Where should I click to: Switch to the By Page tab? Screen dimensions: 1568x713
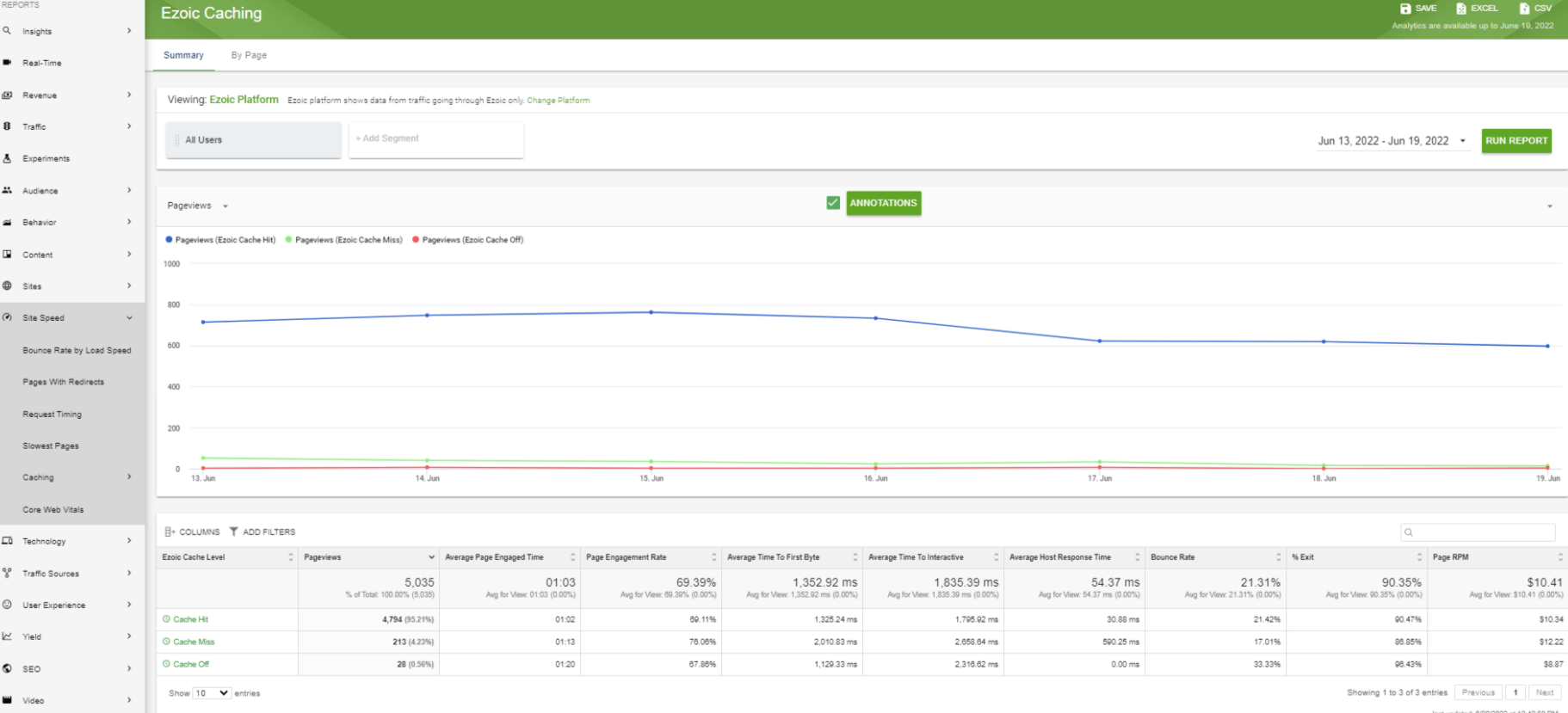(x=249, y=55)
